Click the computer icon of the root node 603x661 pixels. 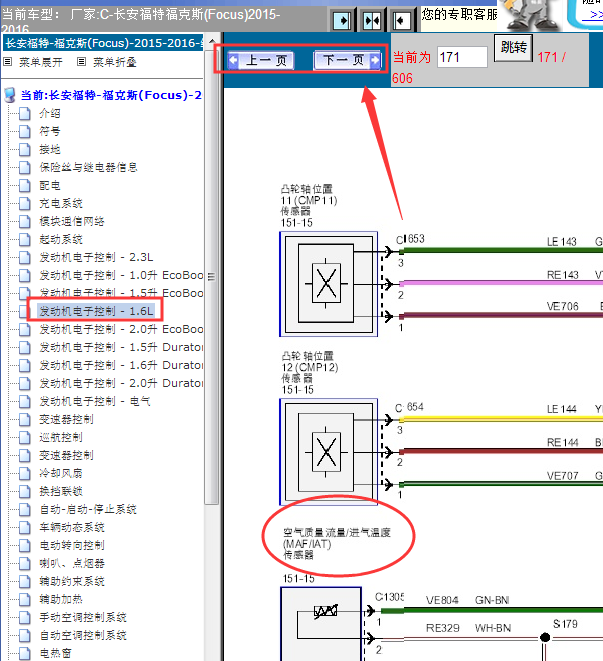click(x=10, y=95)
